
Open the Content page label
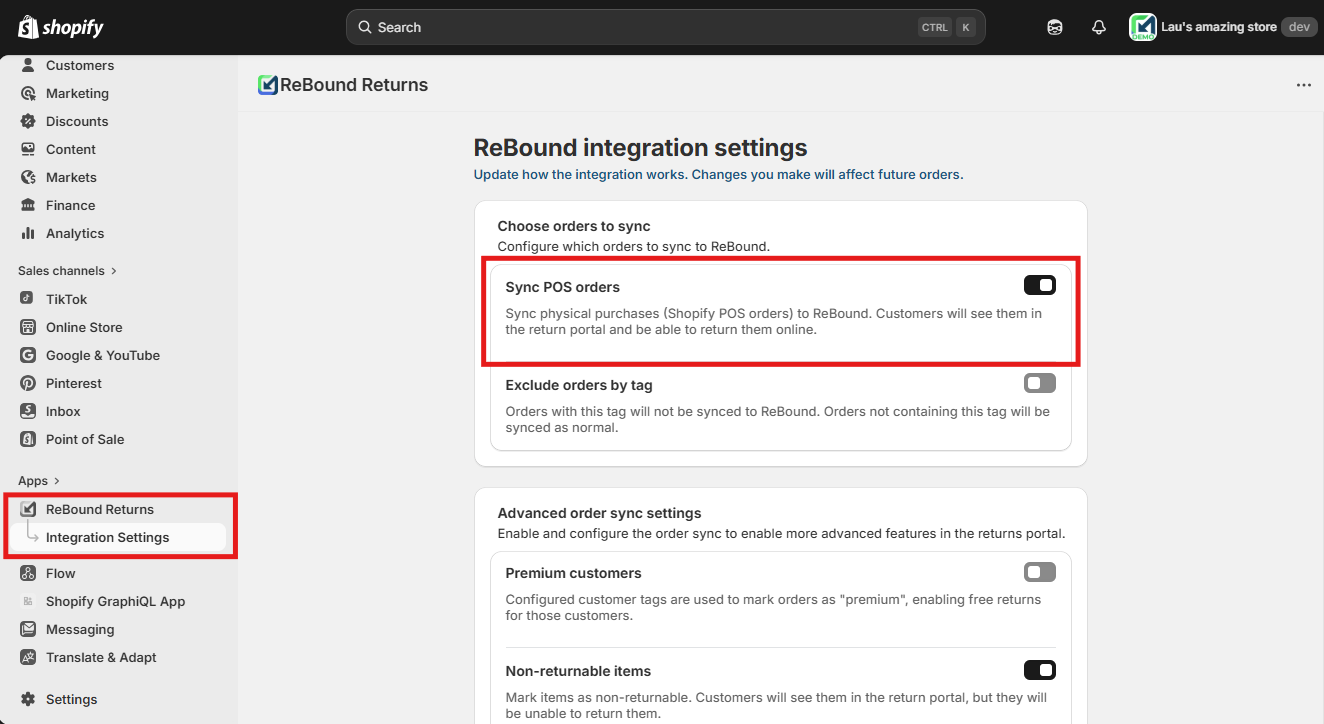click(71, 149)
